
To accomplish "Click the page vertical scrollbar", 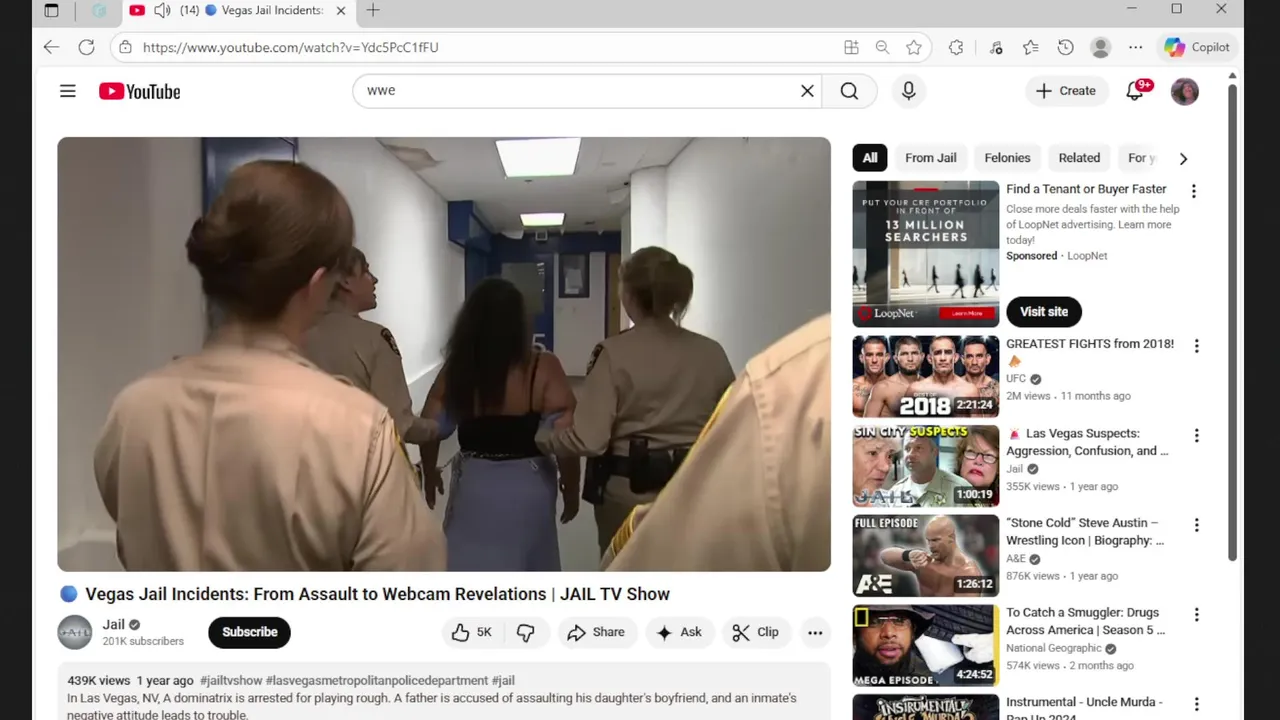I will 1232,322.
